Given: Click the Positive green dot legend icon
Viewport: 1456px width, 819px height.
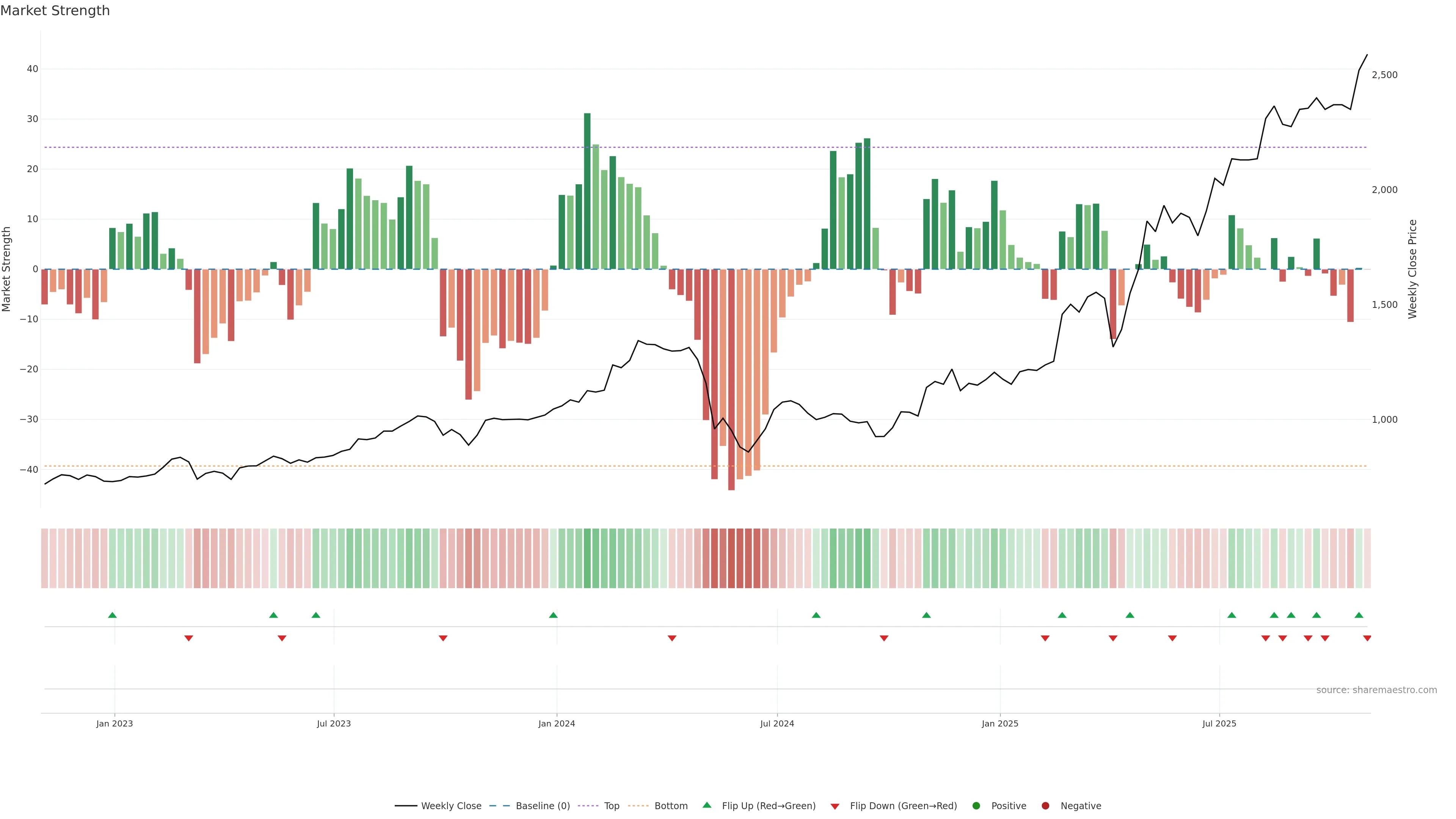Looking at the screenshot, I should tap(976, 806).
